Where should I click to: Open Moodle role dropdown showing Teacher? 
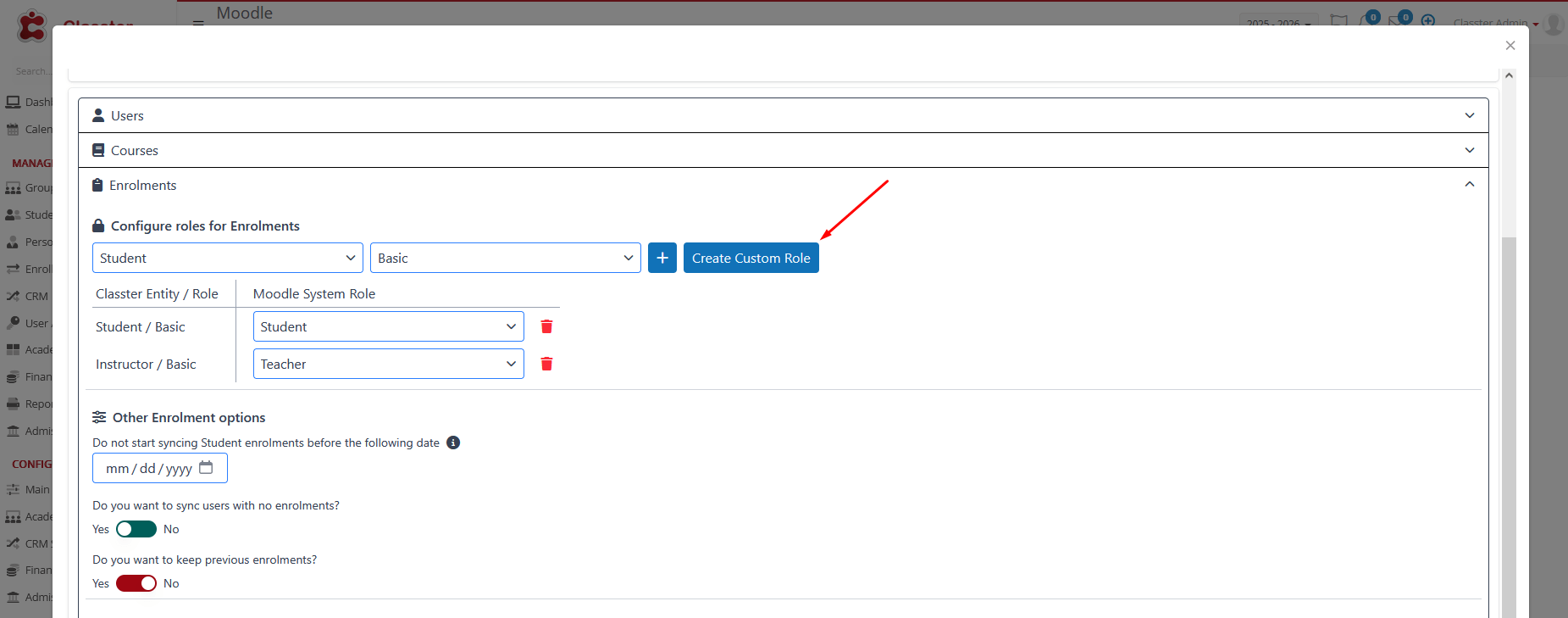point(388,365)
